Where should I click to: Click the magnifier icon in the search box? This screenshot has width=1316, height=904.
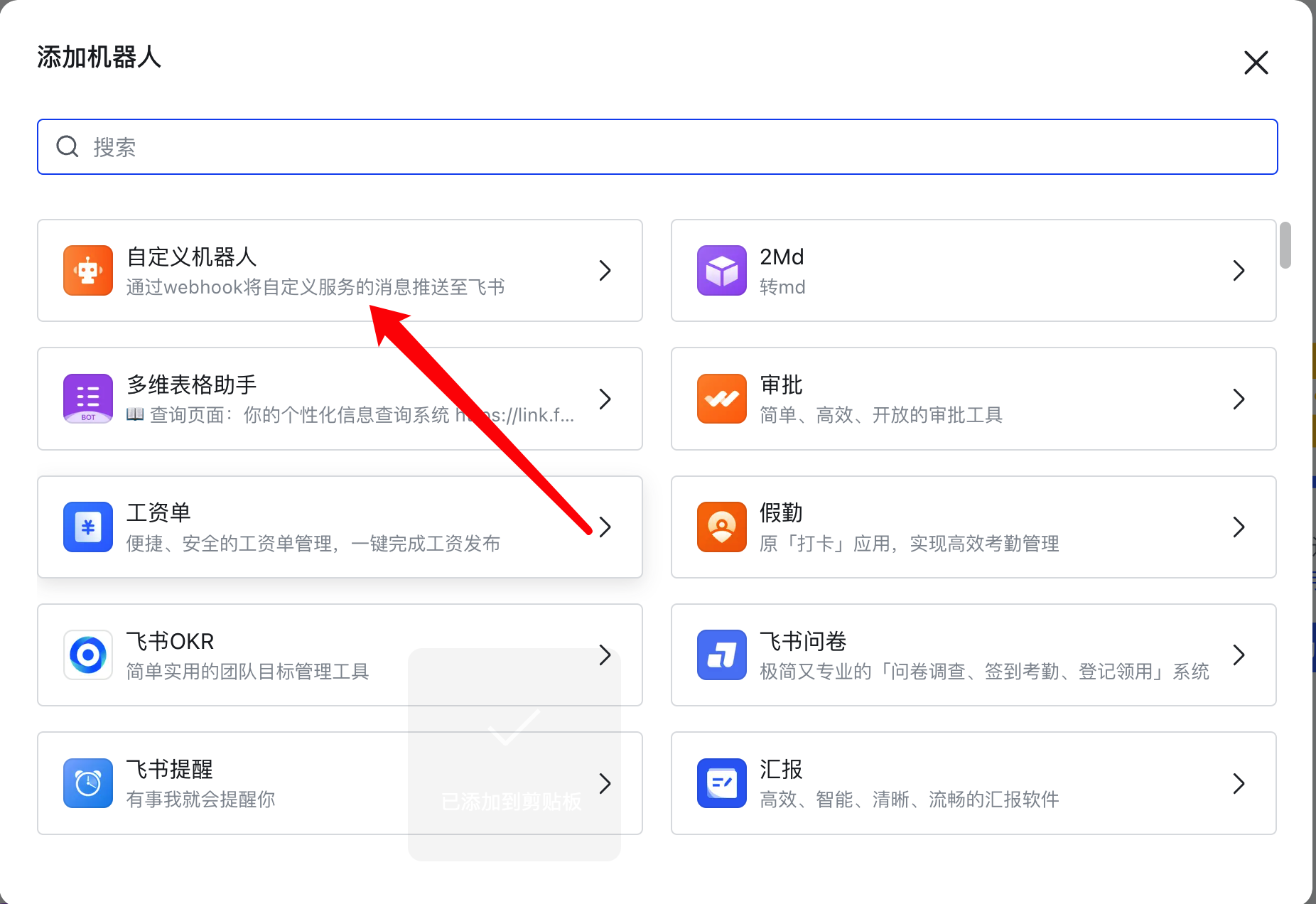pos(68,146)
